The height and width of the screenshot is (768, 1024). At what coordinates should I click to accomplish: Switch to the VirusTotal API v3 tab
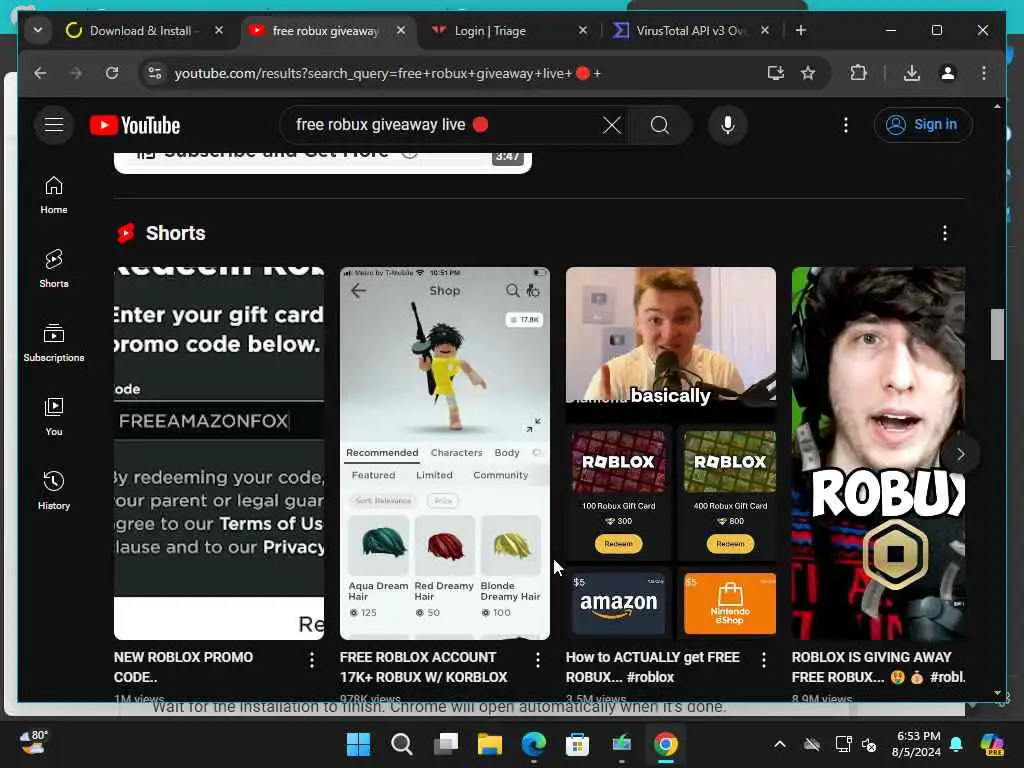point(690,31)
